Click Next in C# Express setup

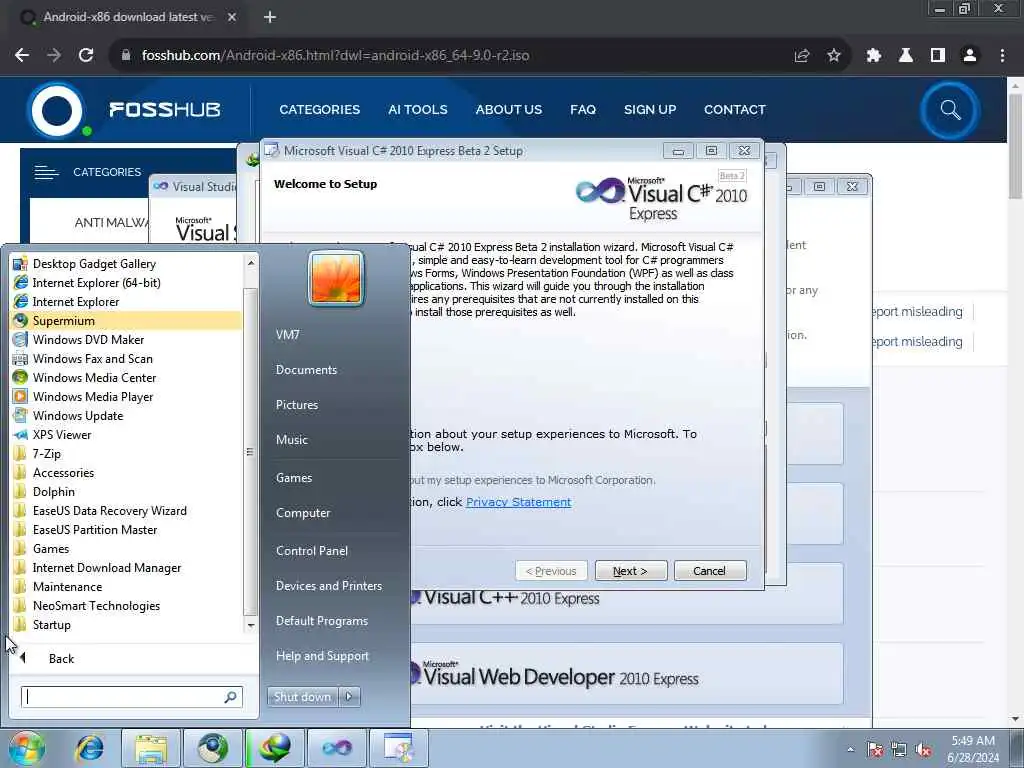coord(631,571)
